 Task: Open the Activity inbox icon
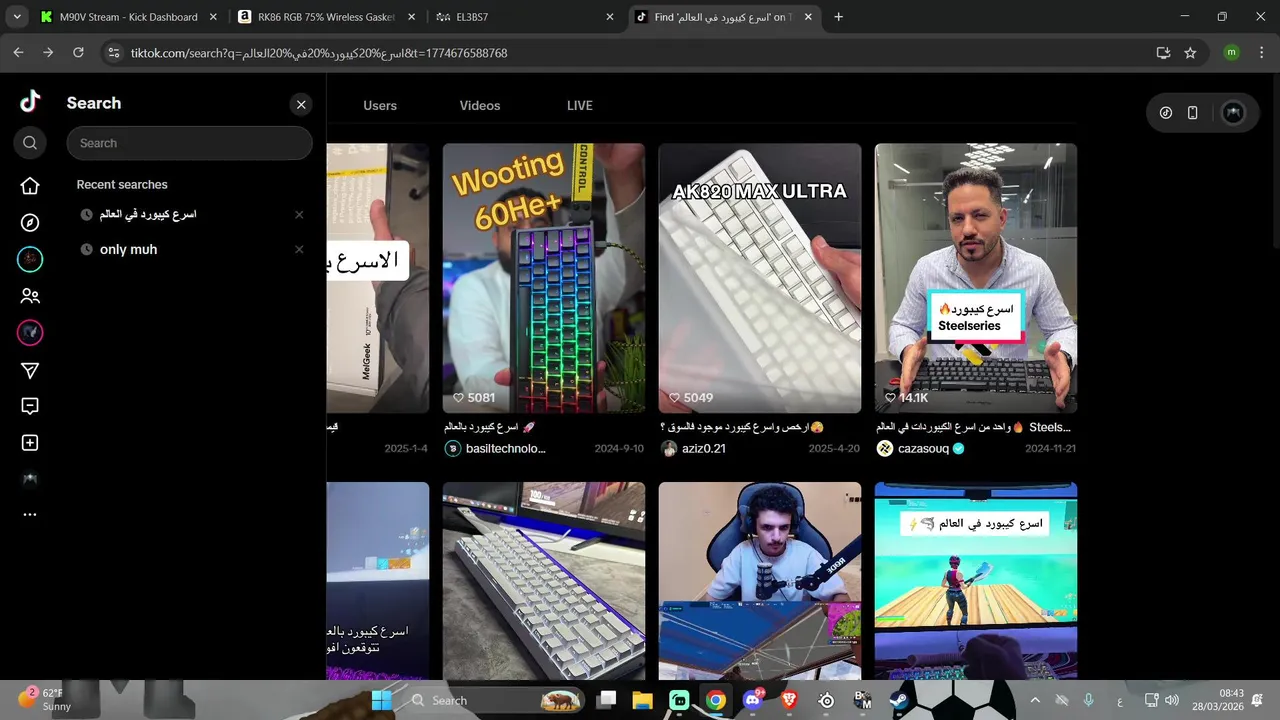(x=30, y=406)
